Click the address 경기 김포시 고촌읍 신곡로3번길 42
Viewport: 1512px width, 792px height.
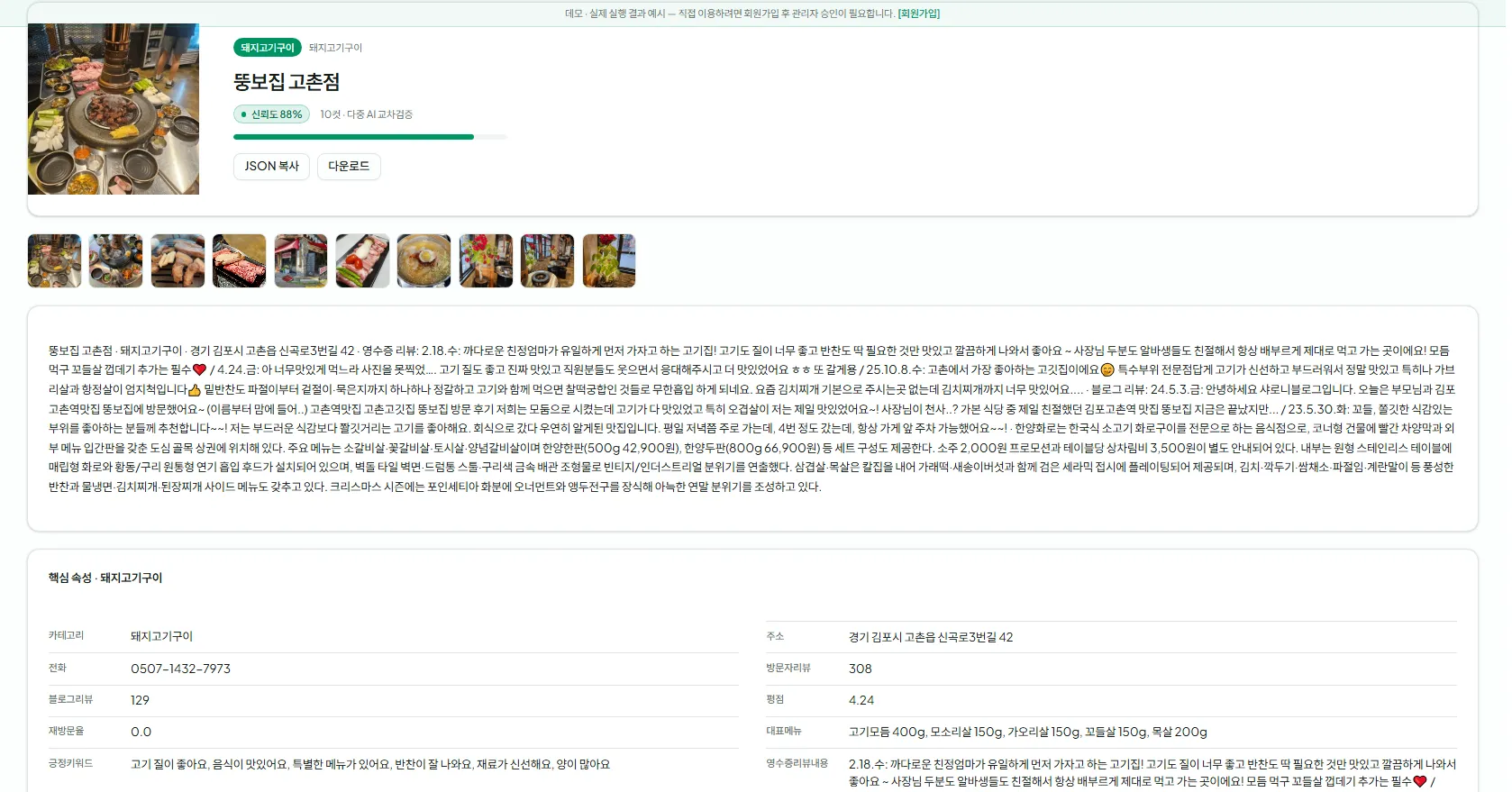pyautogui.click(x=931, y=637)
